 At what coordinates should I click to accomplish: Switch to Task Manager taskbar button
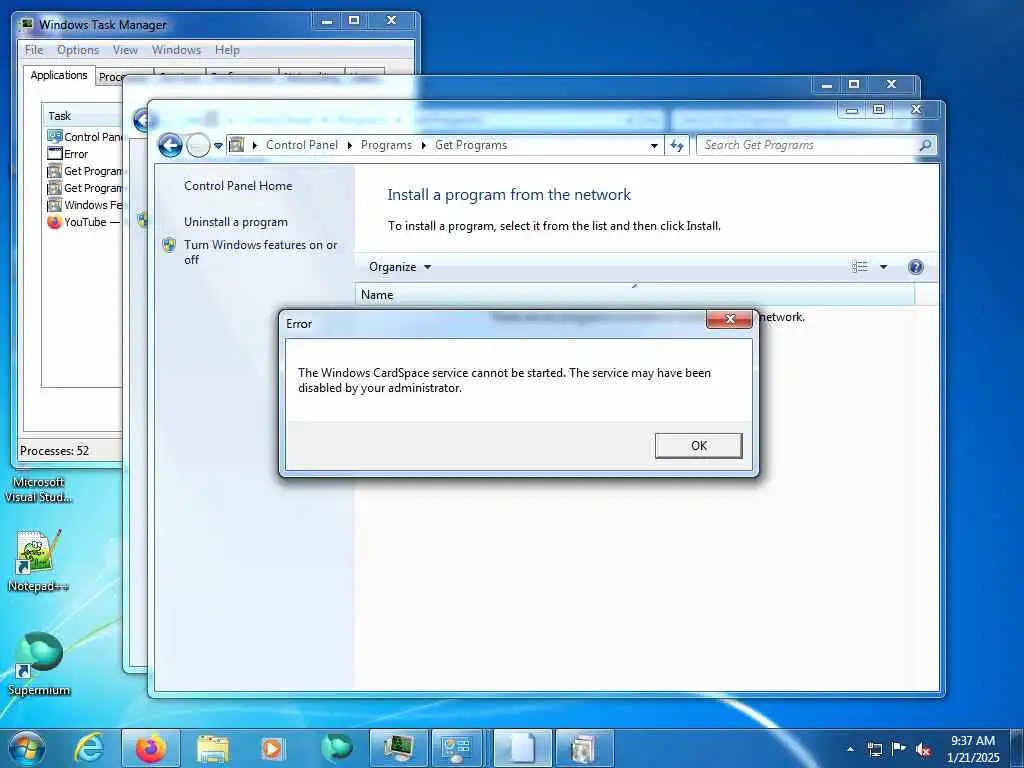click(398, 748)
